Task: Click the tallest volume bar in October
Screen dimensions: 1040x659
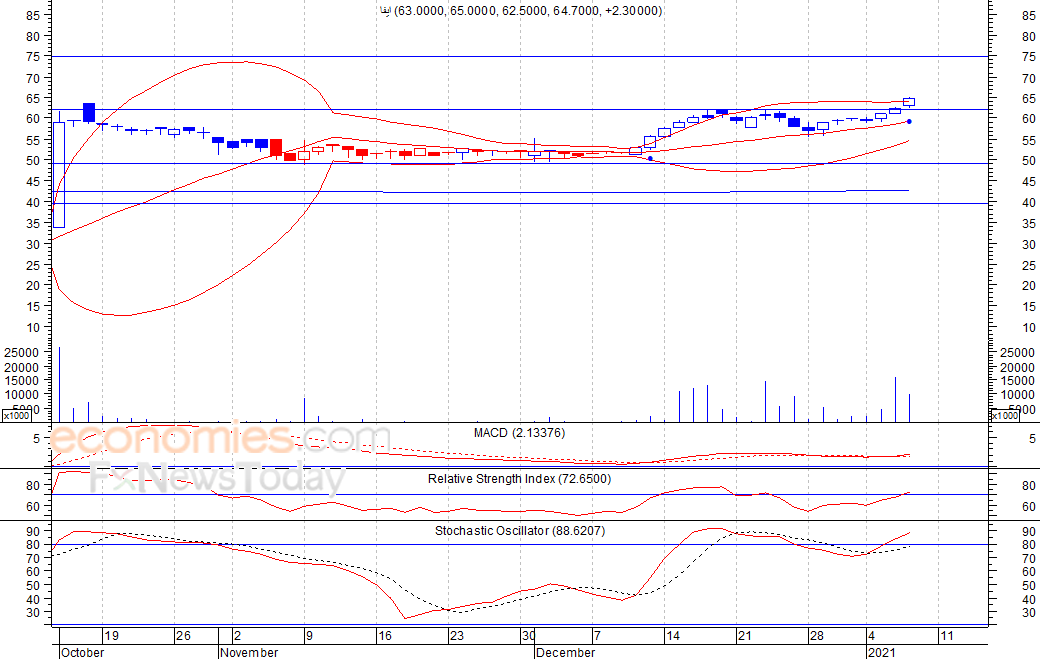Action: [59, 384]
